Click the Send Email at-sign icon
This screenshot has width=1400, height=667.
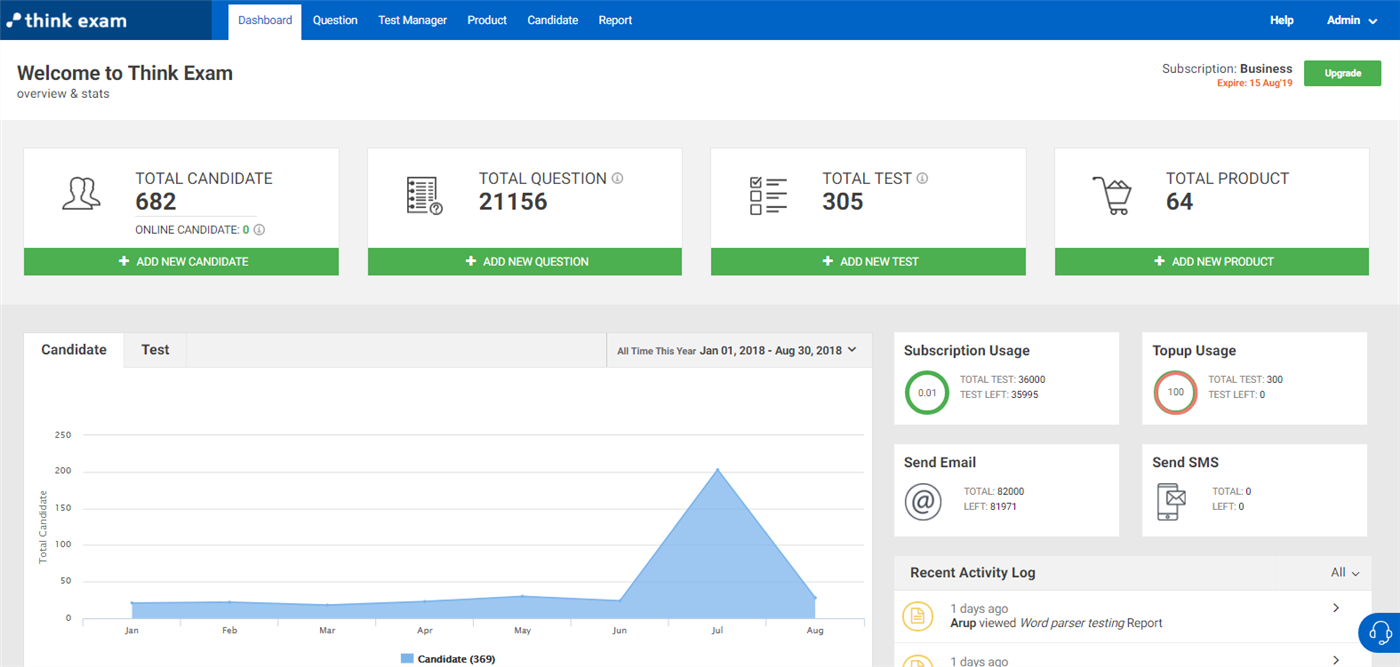click(923, 501)
